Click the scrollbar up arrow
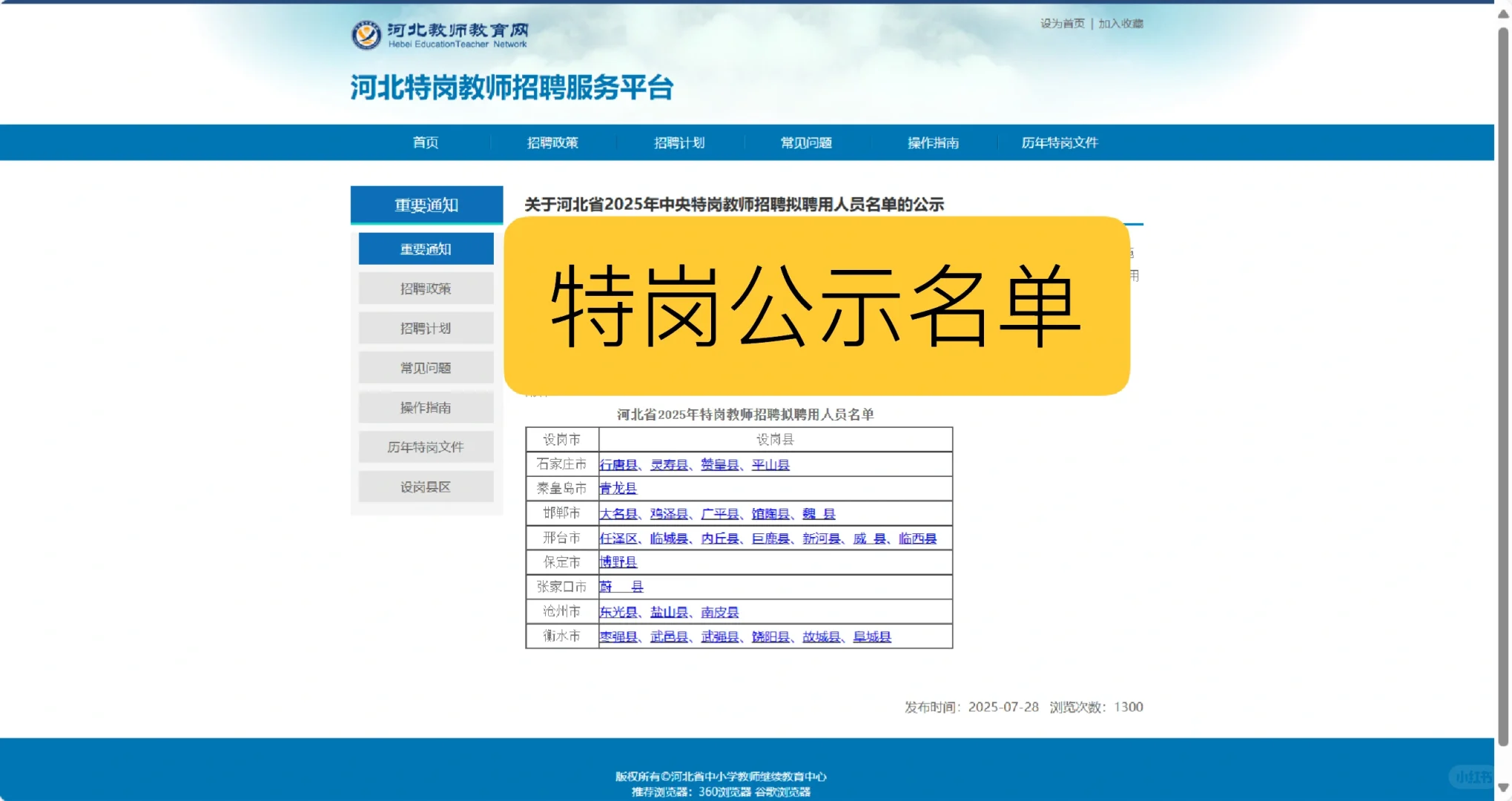The width and height of the screenshot is (1512, 801). point(1503,14)
